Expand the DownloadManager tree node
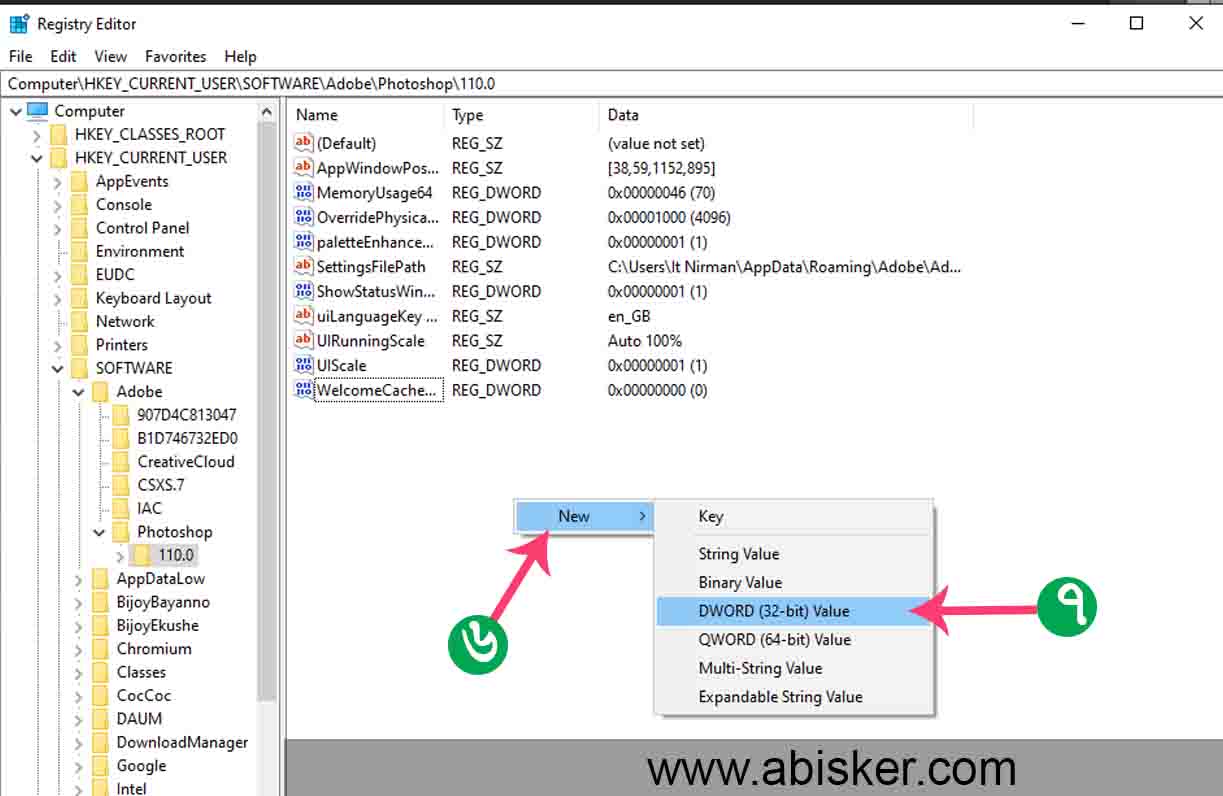 click(x=78, y=743)
